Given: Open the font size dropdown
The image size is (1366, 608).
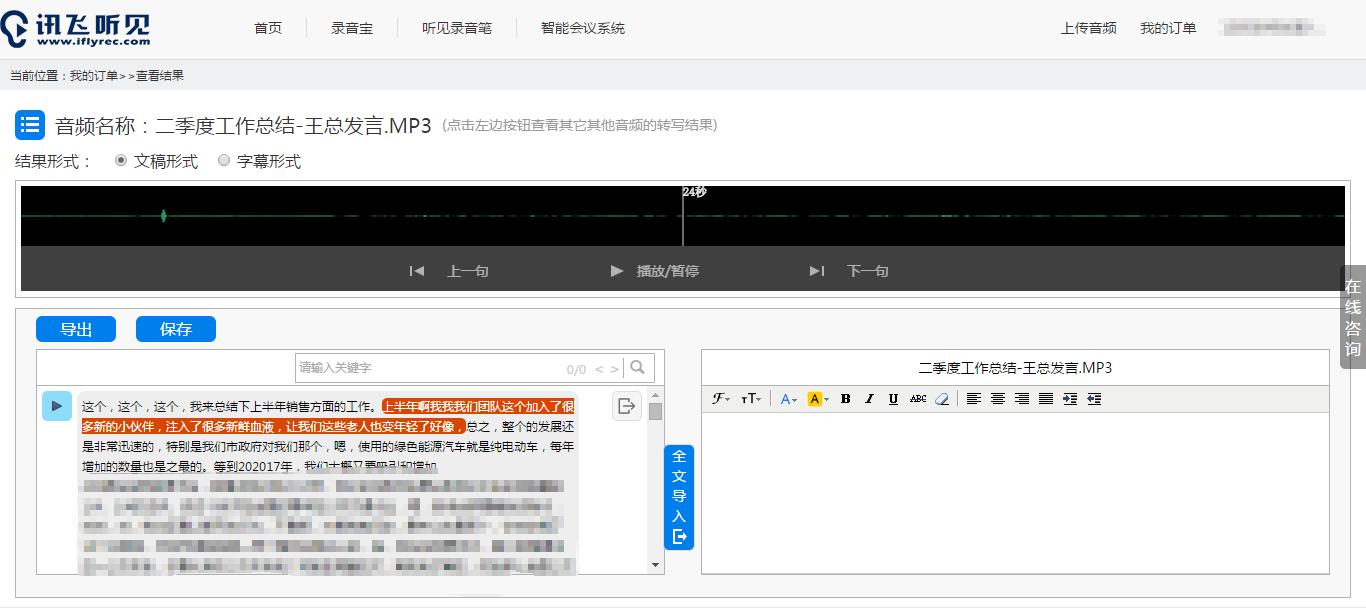Looking at the screenshot, I should pos(752,398).
